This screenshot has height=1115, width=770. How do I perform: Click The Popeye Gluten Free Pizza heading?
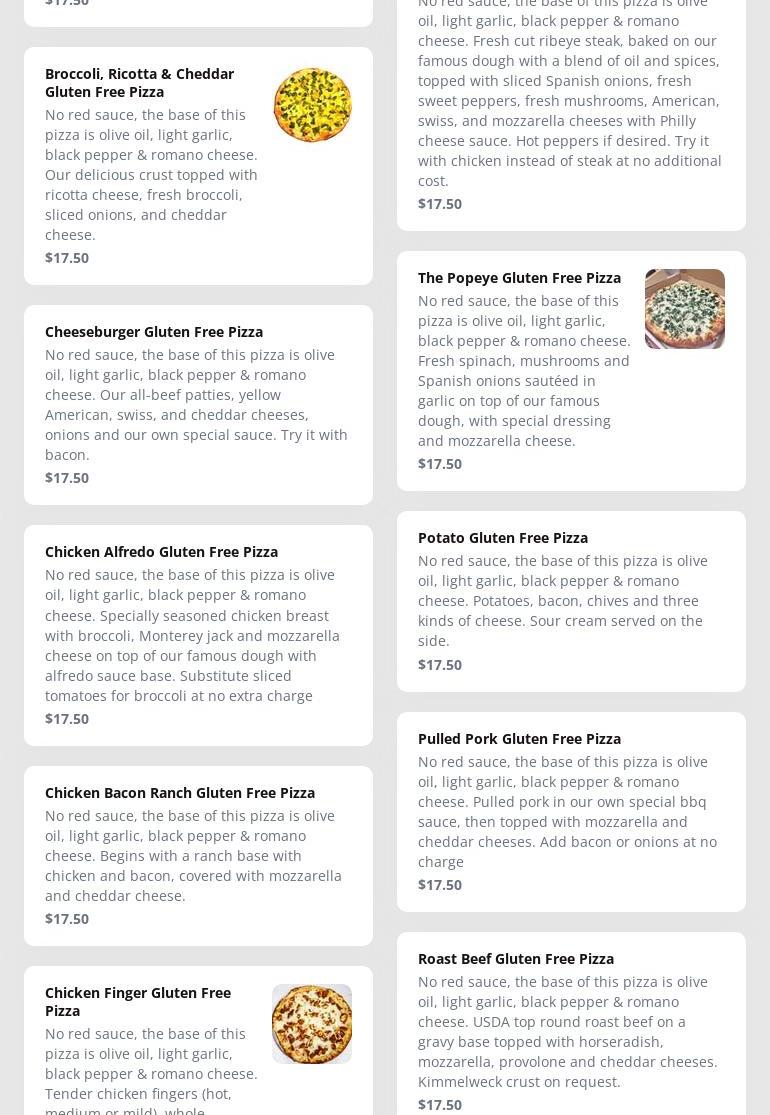point(519,278)
